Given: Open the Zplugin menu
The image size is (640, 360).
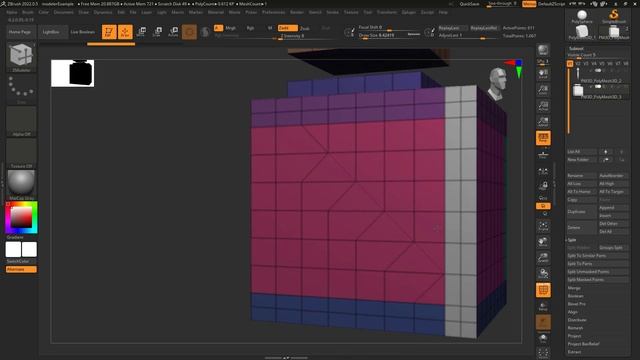Looking at the screenshot, I should [x=409, y=12].
